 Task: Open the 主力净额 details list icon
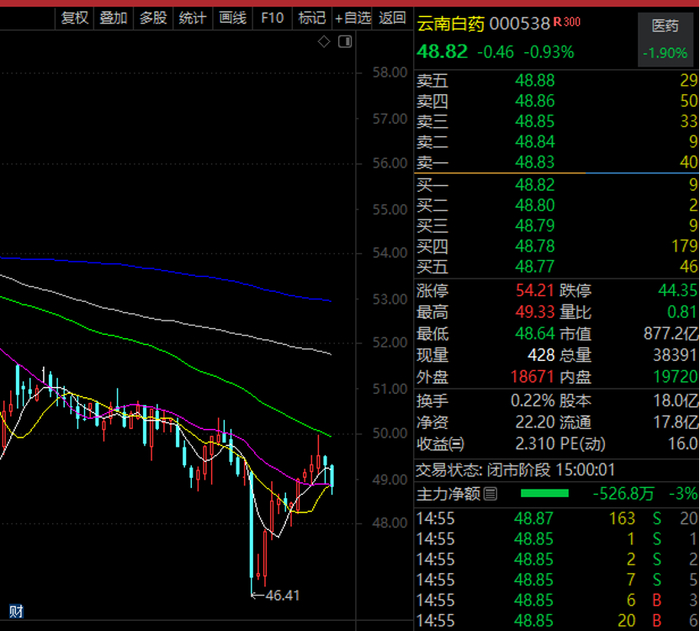click(490, 494)
